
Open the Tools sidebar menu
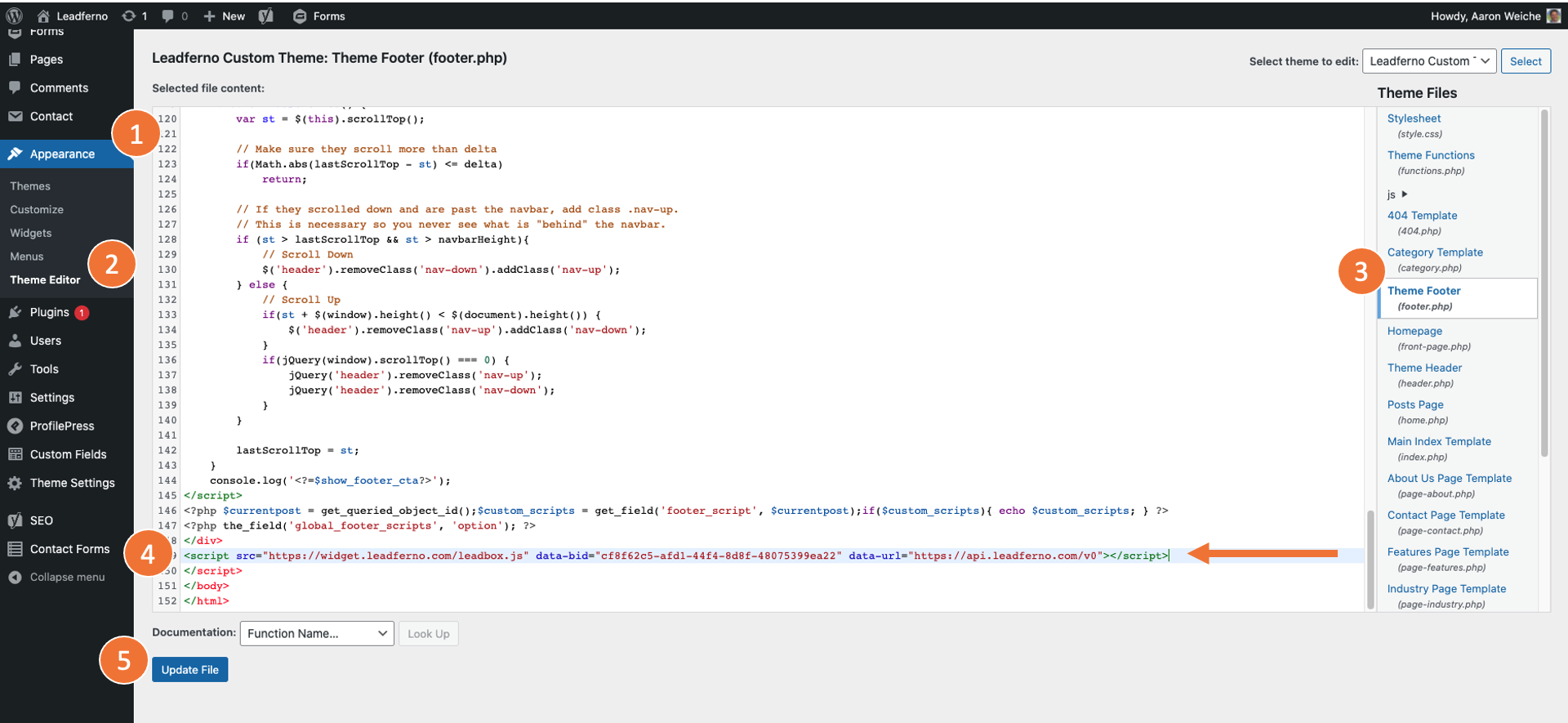coord(44,369)
